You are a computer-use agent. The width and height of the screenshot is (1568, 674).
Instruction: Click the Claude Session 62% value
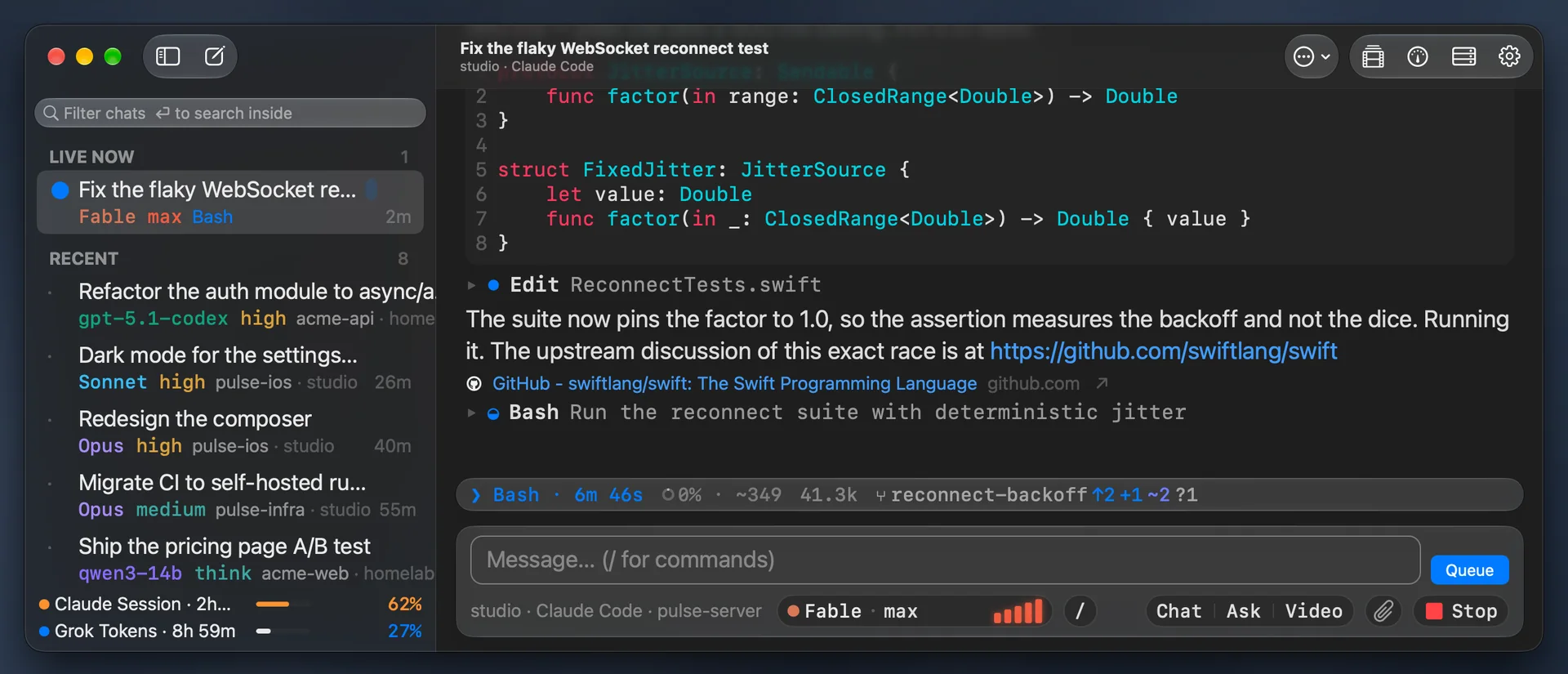click(x=404, y=605)
